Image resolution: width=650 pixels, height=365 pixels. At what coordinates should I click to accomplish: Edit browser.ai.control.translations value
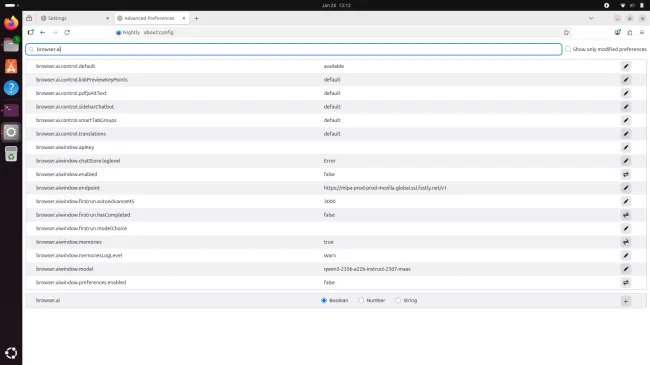pyautogui.click(x=626, y=134)
